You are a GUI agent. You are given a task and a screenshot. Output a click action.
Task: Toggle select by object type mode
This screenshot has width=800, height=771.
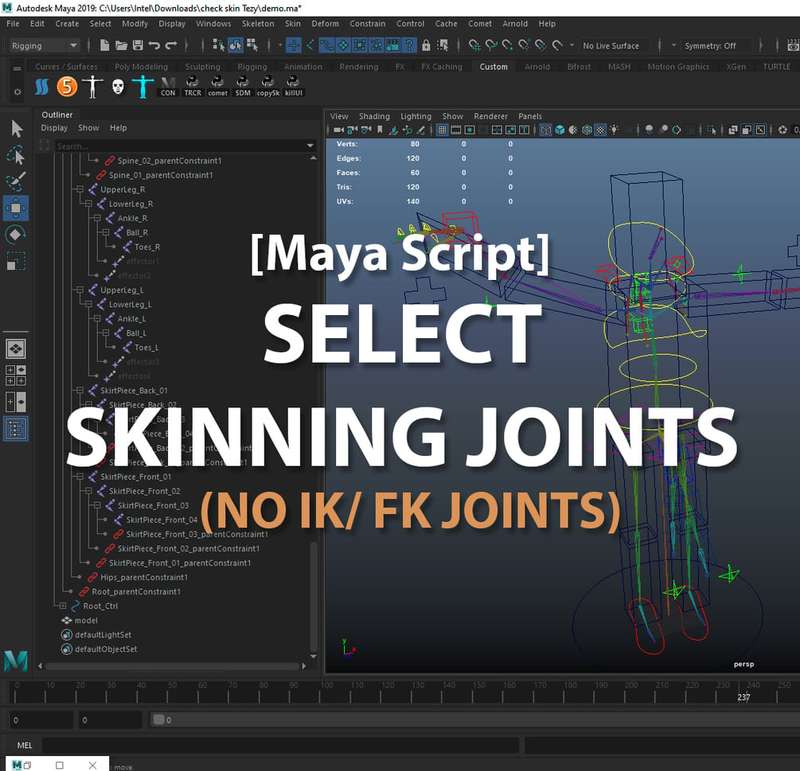(235, 45)
